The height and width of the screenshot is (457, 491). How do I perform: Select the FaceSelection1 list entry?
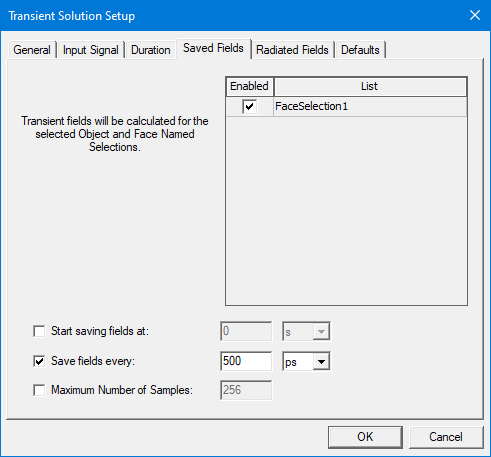pyautogui.click(x=370, y=107)
